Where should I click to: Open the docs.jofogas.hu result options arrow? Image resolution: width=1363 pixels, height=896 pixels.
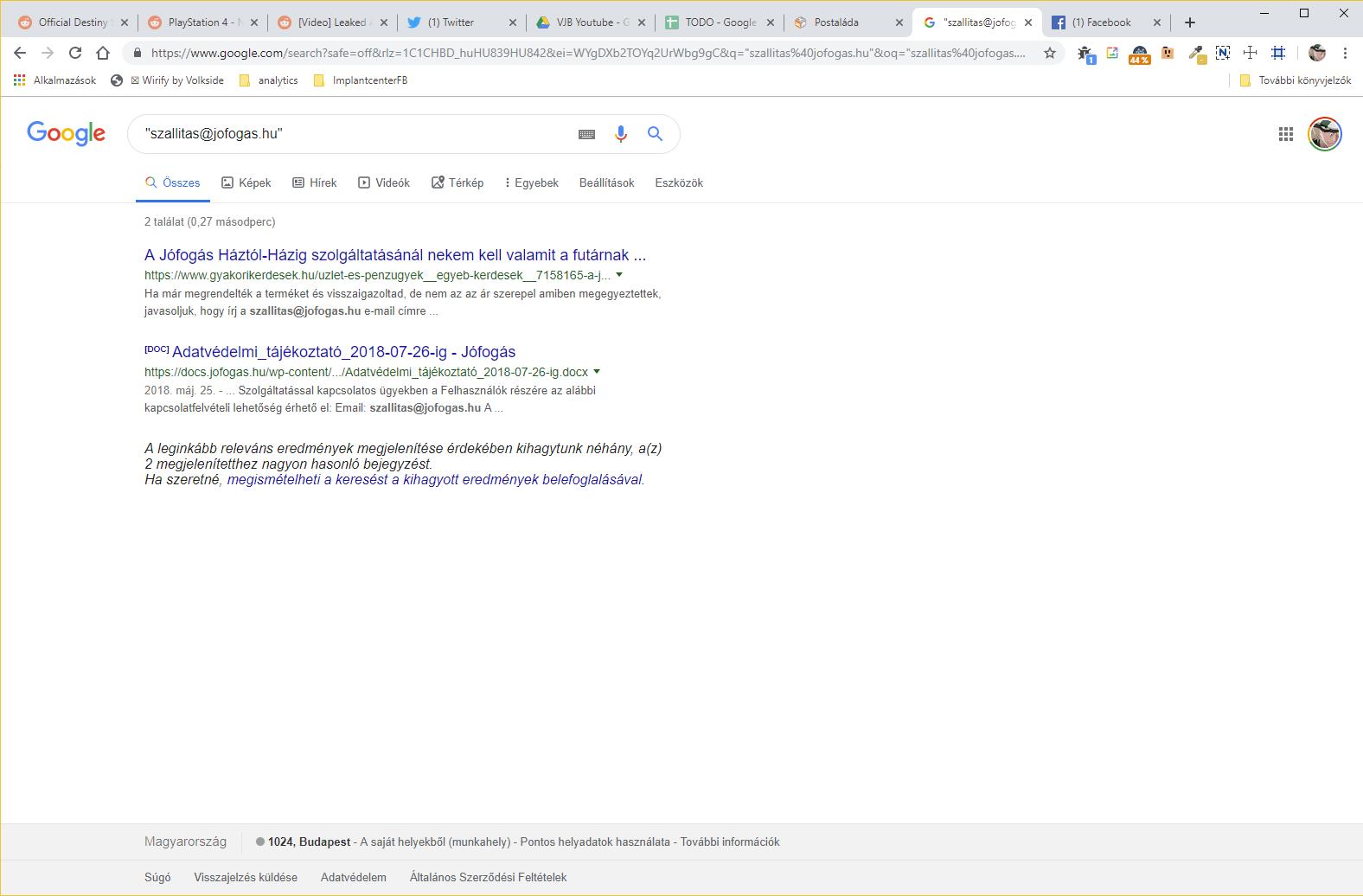click(x=597, y=372)
